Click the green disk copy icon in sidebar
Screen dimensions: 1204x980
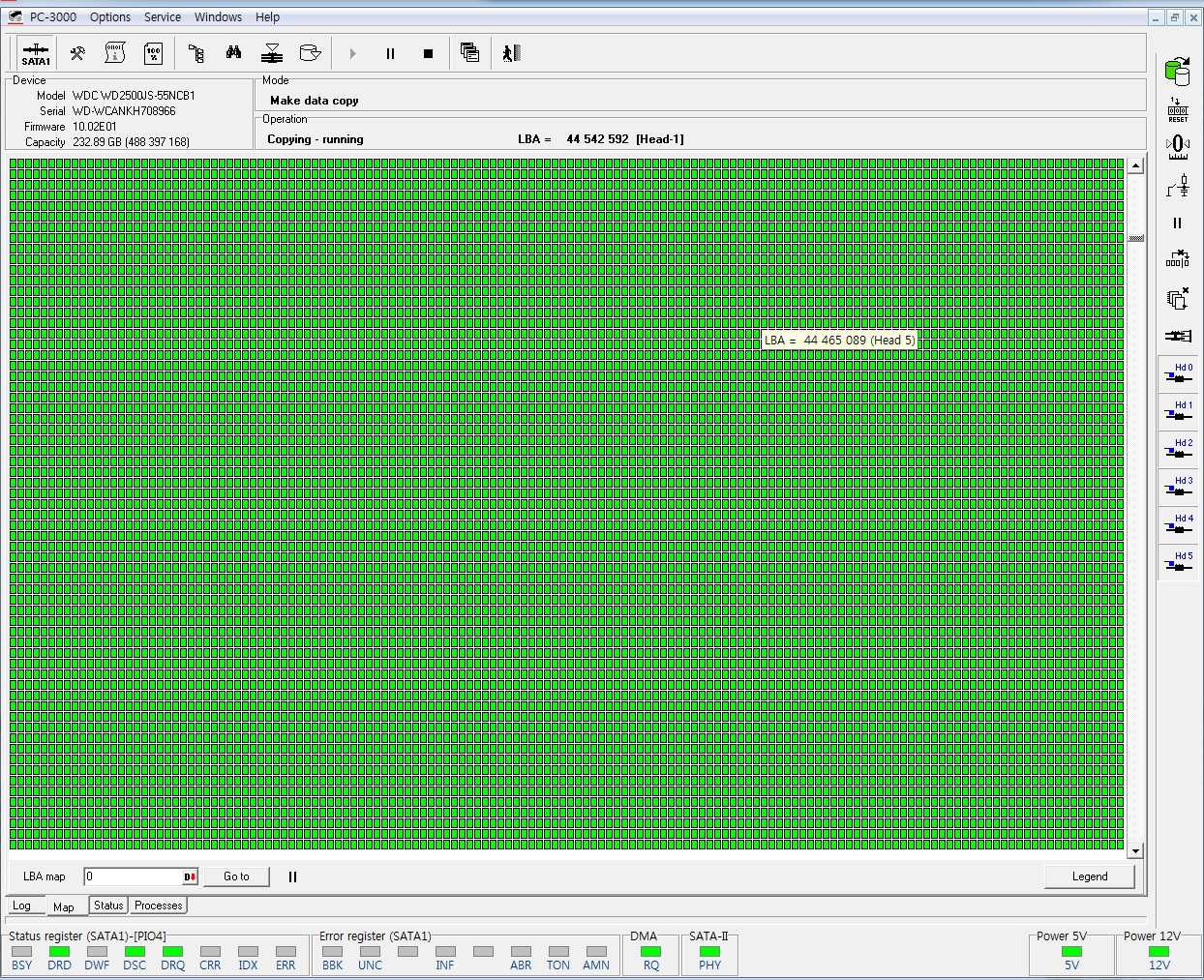(x=1178, y=71)
